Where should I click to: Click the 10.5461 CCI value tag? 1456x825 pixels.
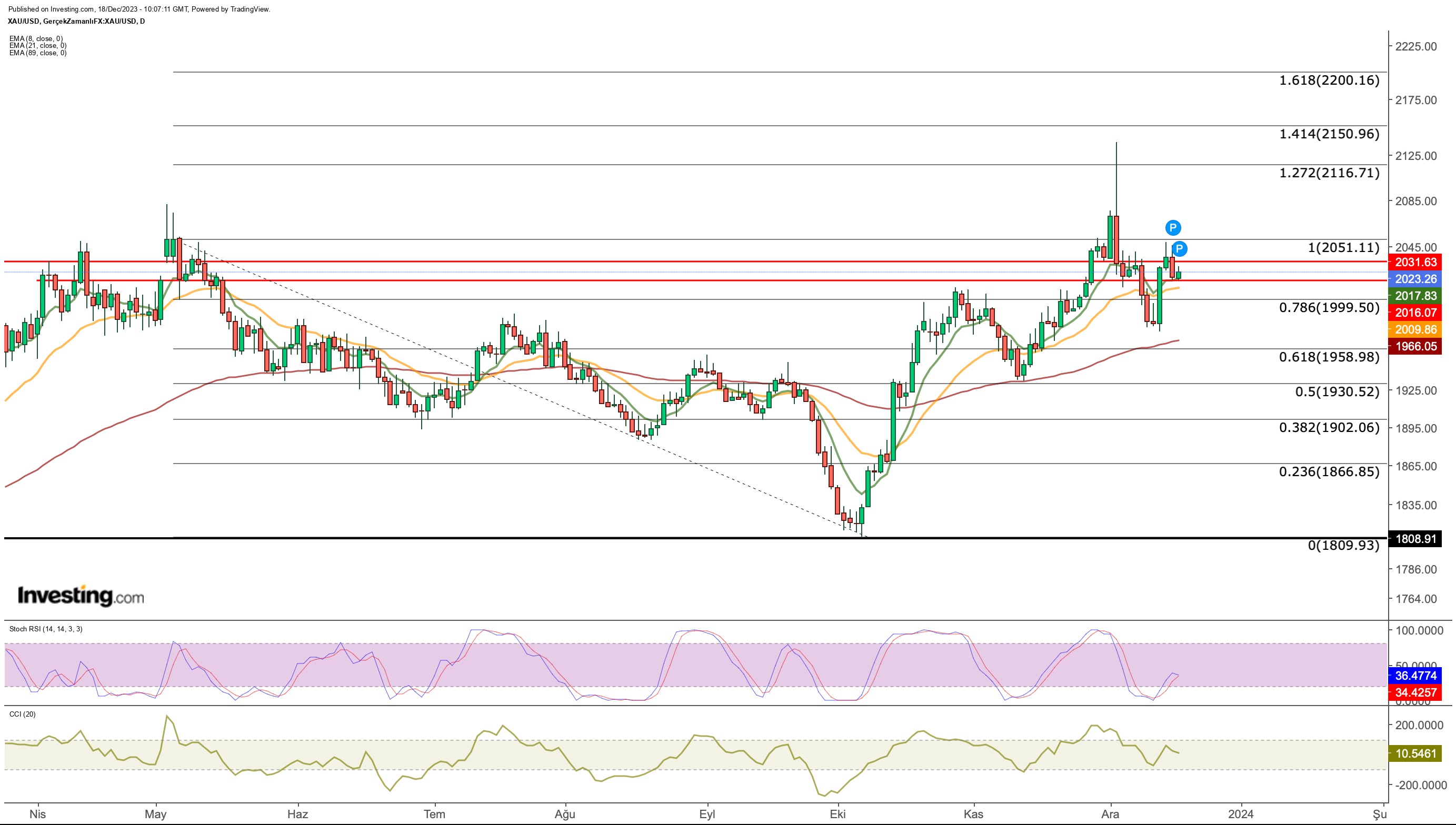point(1415,753)
